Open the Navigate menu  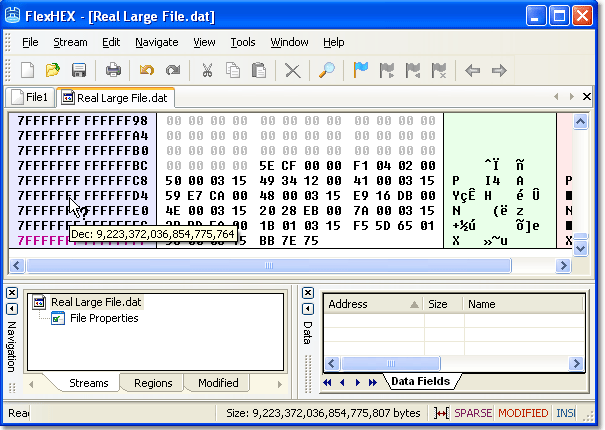point(157,42)
